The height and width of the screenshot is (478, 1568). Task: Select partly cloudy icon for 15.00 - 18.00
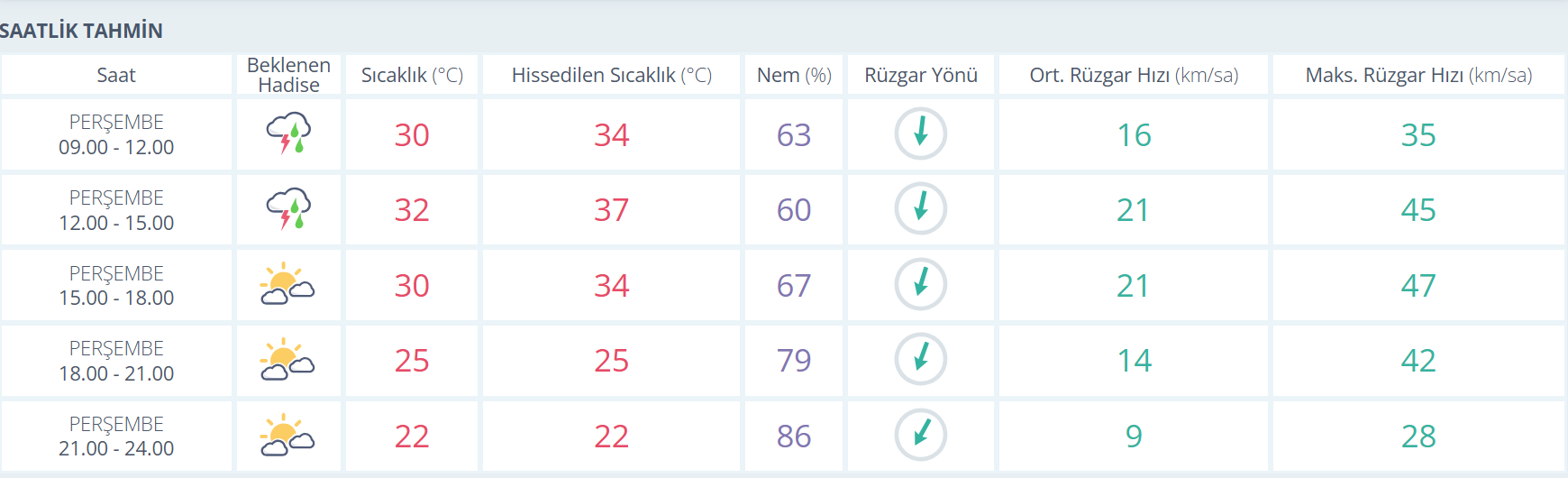pos(287,284)
